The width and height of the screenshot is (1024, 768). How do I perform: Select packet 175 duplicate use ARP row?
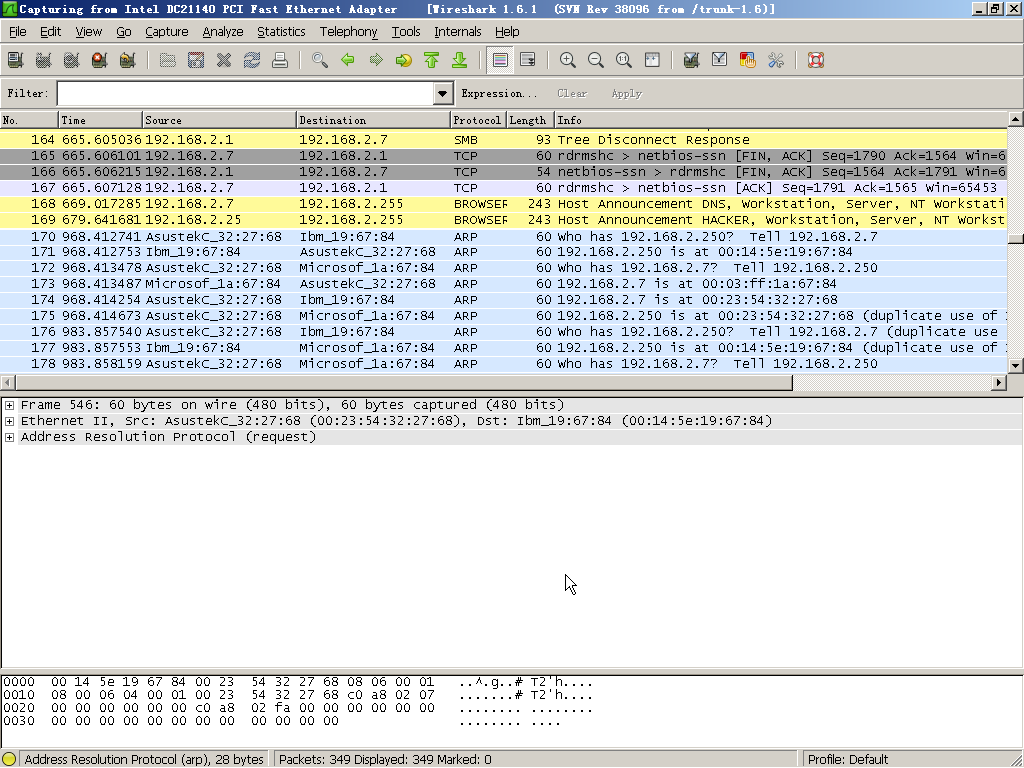[503, 316]
